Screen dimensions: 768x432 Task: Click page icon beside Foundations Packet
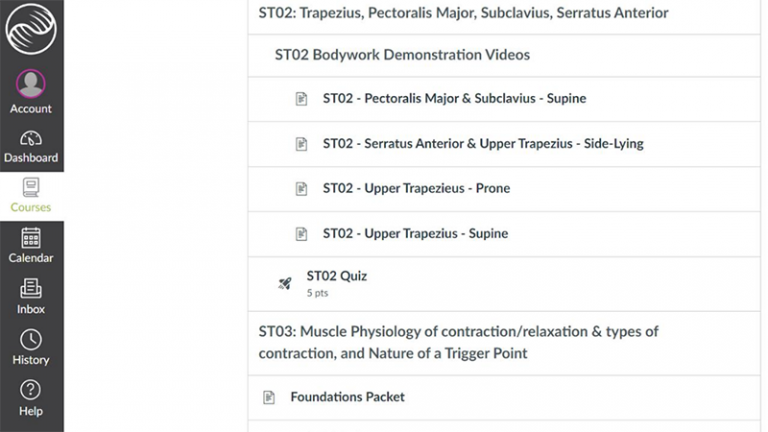point(269,397)
